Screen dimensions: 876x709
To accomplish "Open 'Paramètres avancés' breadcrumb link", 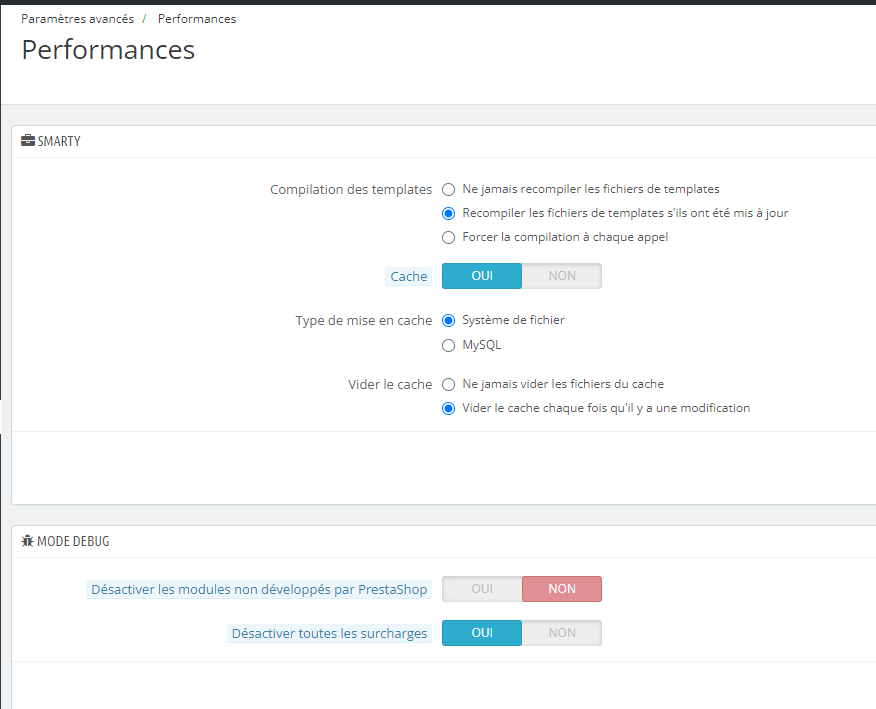I will [79, 19].
